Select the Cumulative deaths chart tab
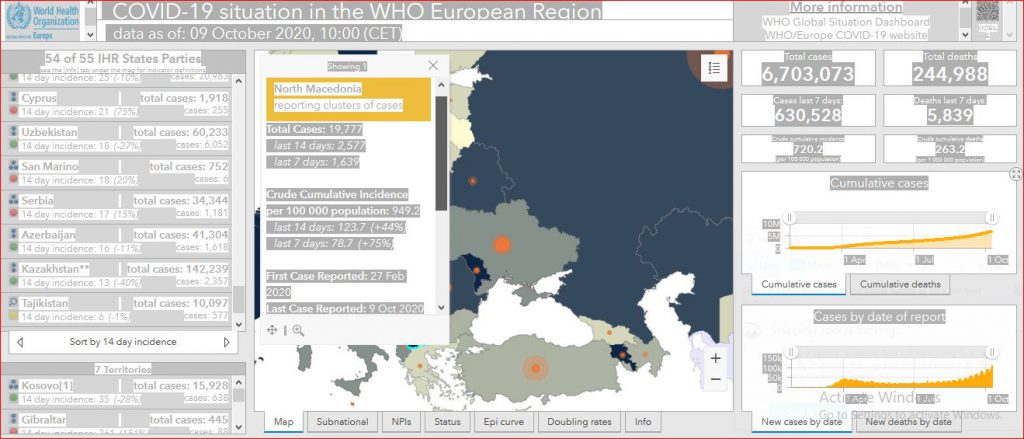The image size is (1024, 439). 900,284
